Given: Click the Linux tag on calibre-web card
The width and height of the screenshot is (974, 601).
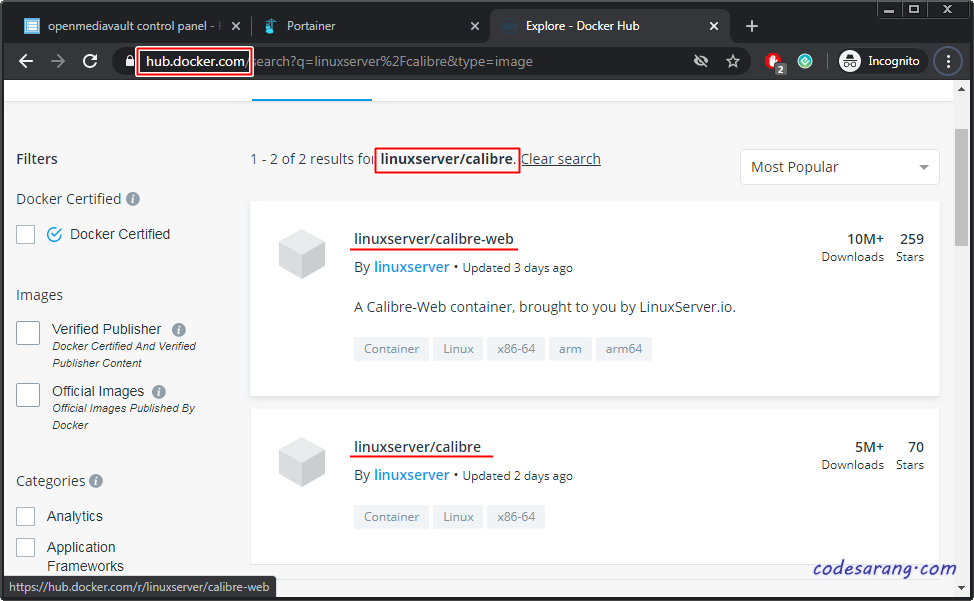Looking at the screenshot, I should tap(458, 349).
